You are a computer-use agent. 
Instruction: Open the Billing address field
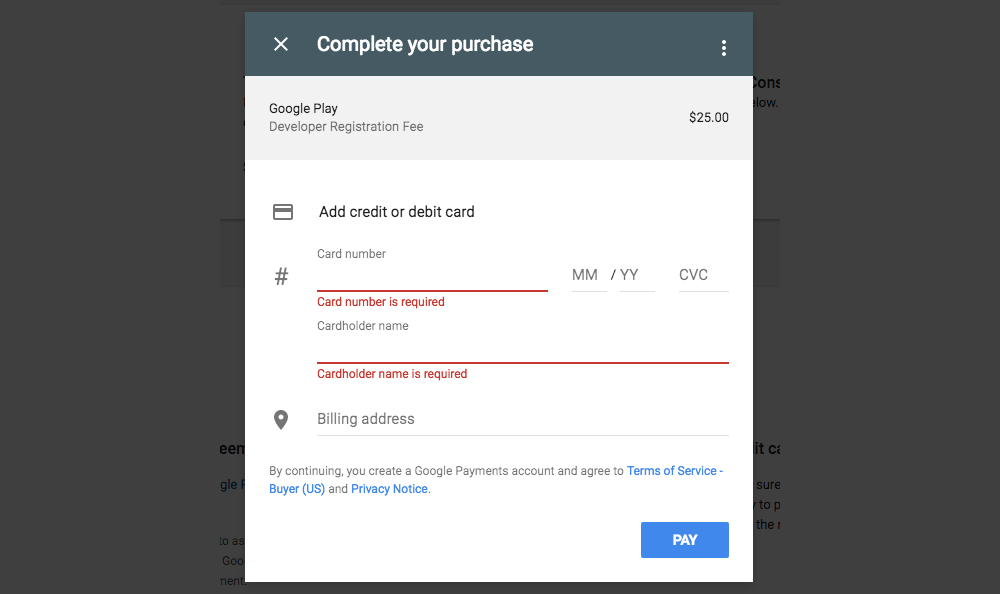[522, 419]
